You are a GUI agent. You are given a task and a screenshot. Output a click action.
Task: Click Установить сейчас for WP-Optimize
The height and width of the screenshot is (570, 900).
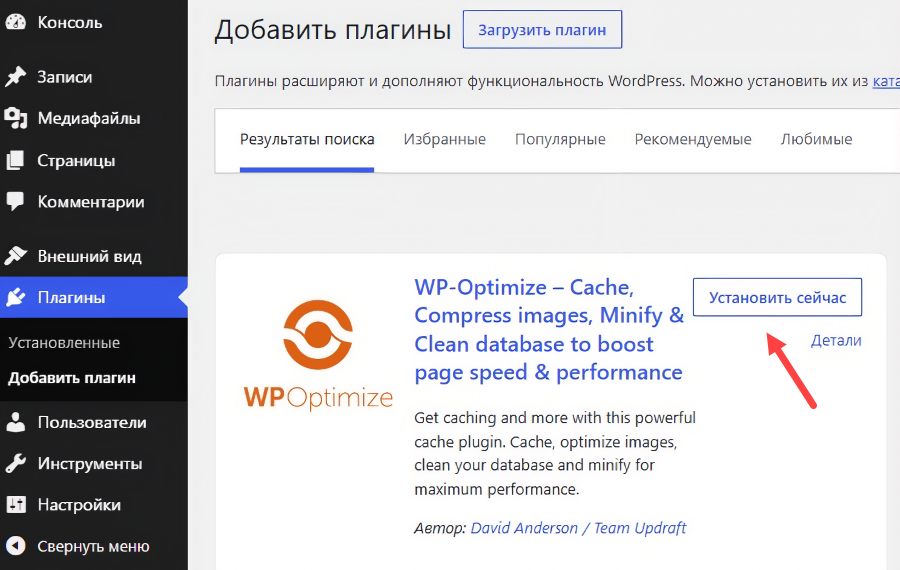pos(777,297)
